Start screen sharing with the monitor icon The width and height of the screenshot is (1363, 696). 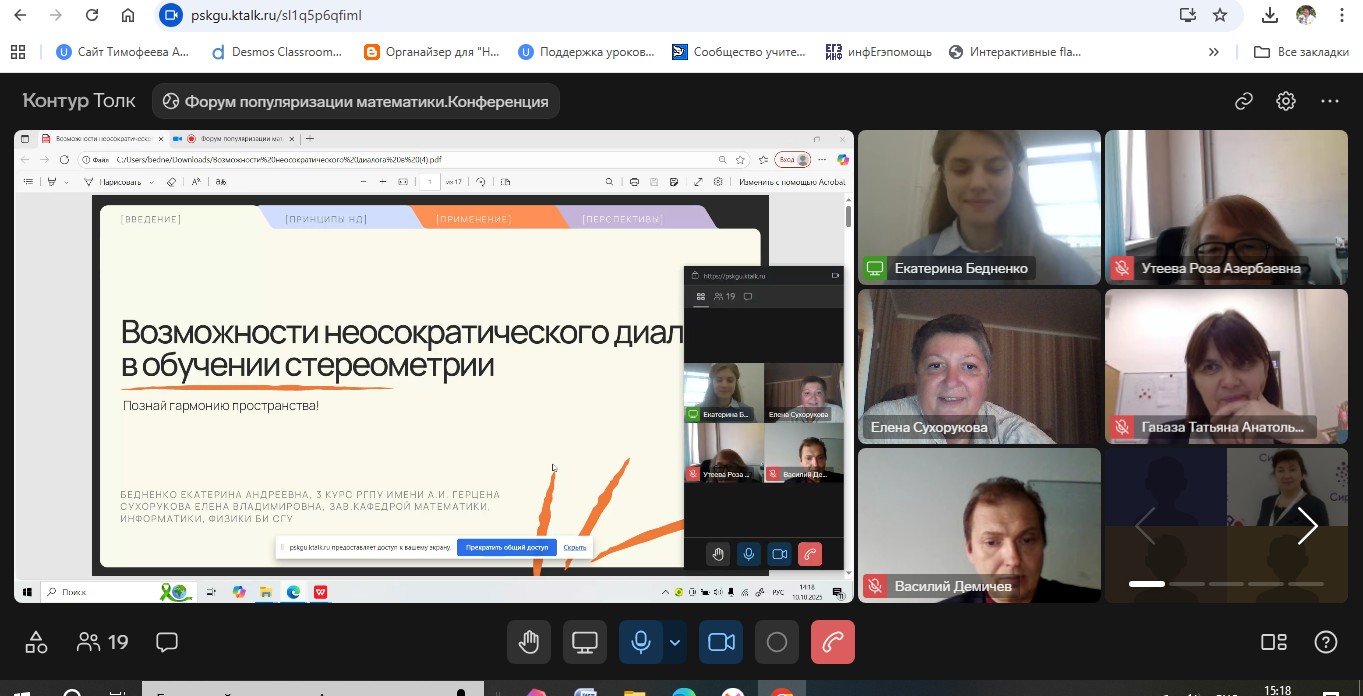click(x=584, y=642)
